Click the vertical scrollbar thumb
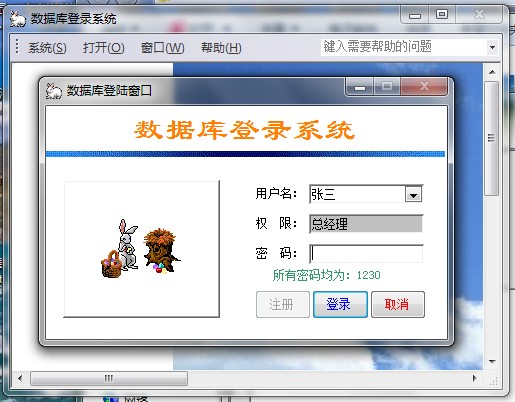 pos(492,138)
